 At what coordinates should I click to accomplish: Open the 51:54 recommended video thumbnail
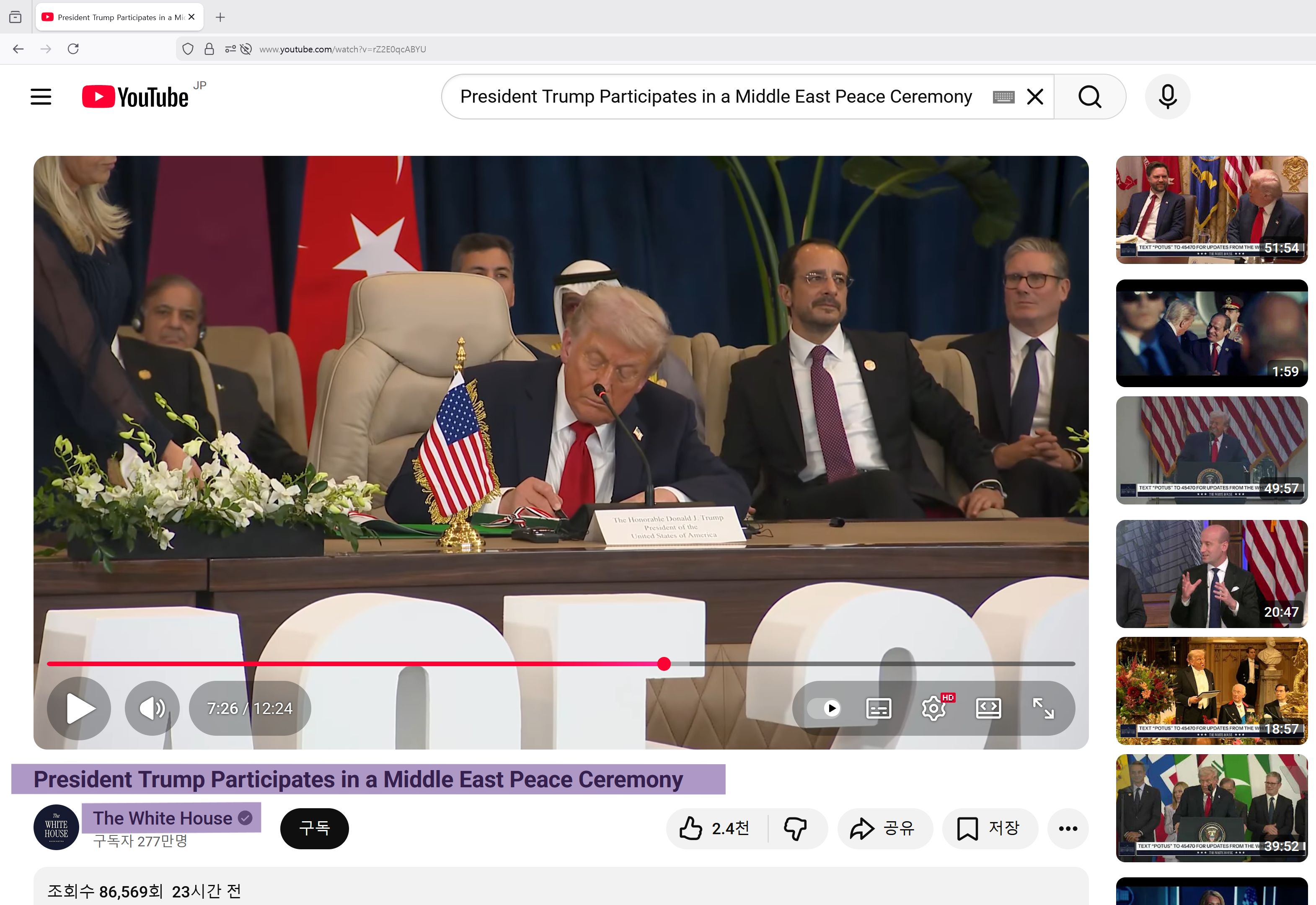coord(1211,209)
